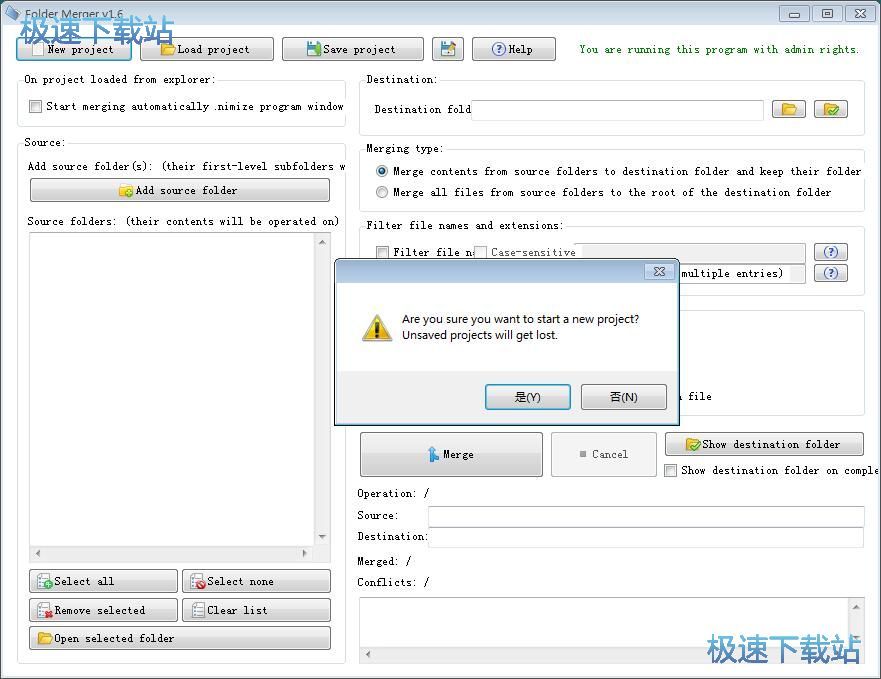Click the Destination progress field

coord(646,537)
